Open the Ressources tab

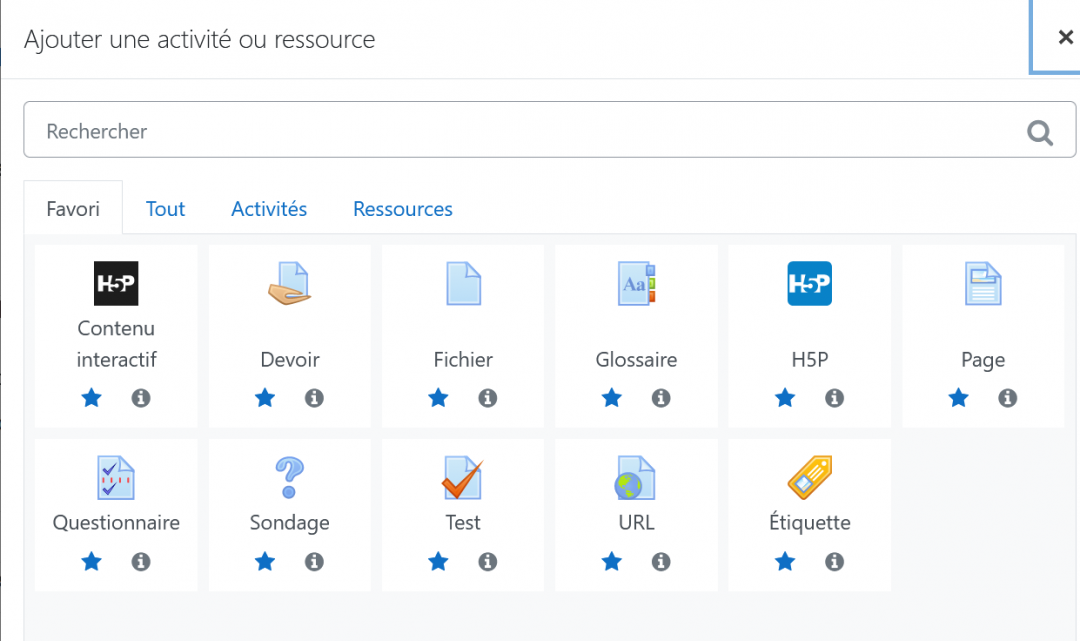tap(403, 209)
